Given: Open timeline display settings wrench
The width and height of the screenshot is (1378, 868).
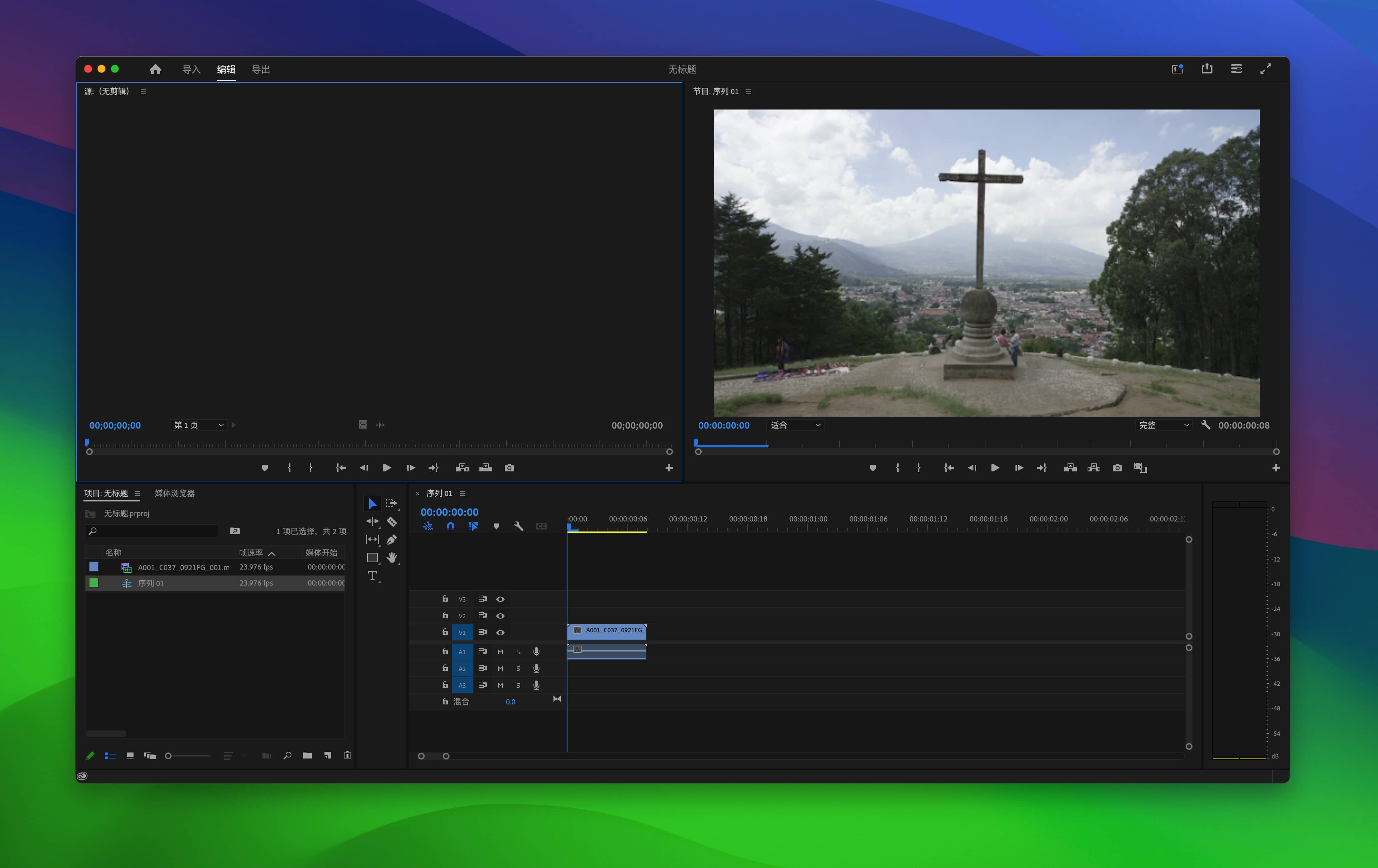Looking at the screenshot, I should pyautogui.click(x=518, y=526).
